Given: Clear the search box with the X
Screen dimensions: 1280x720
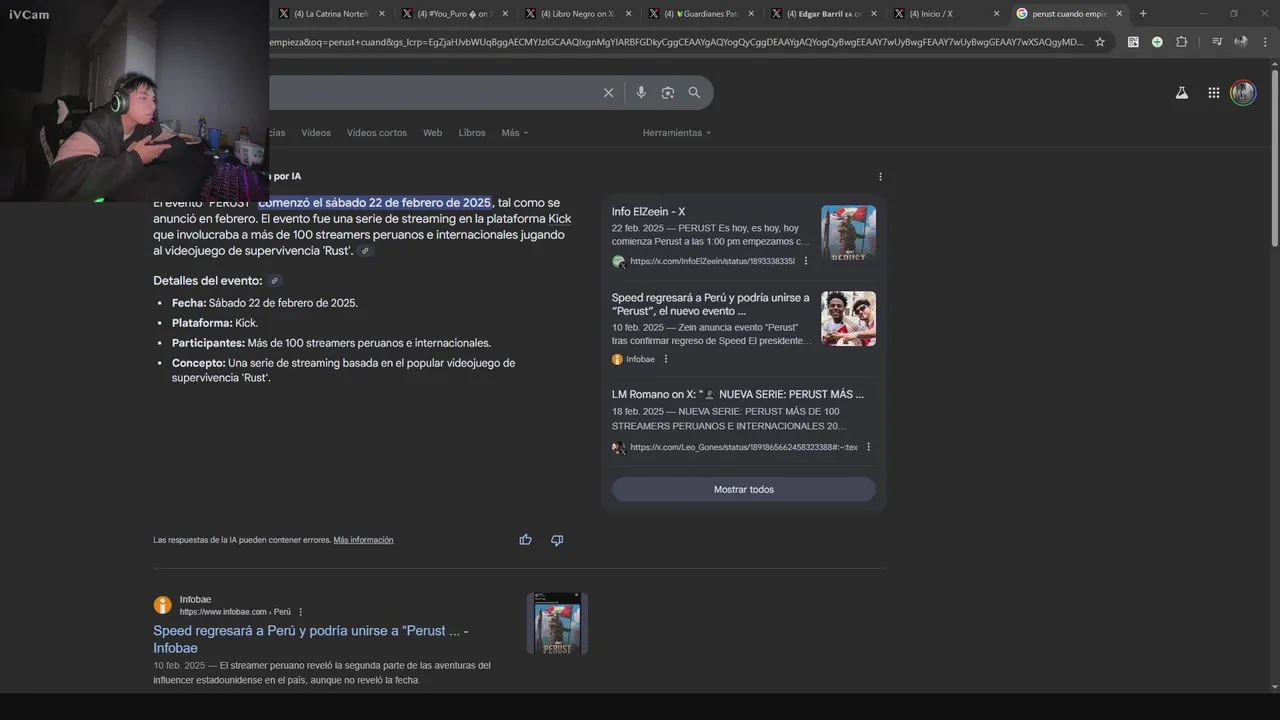Looking at the screenshot, I should click(x=608, y=93).
